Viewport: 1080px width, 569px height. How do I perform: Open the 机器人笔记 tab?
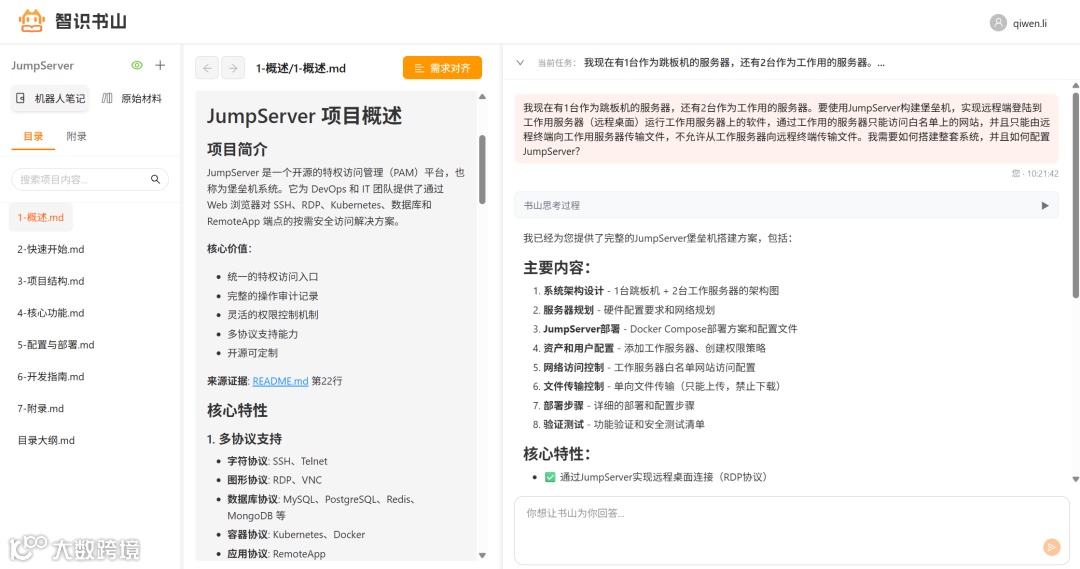point(51,99)
